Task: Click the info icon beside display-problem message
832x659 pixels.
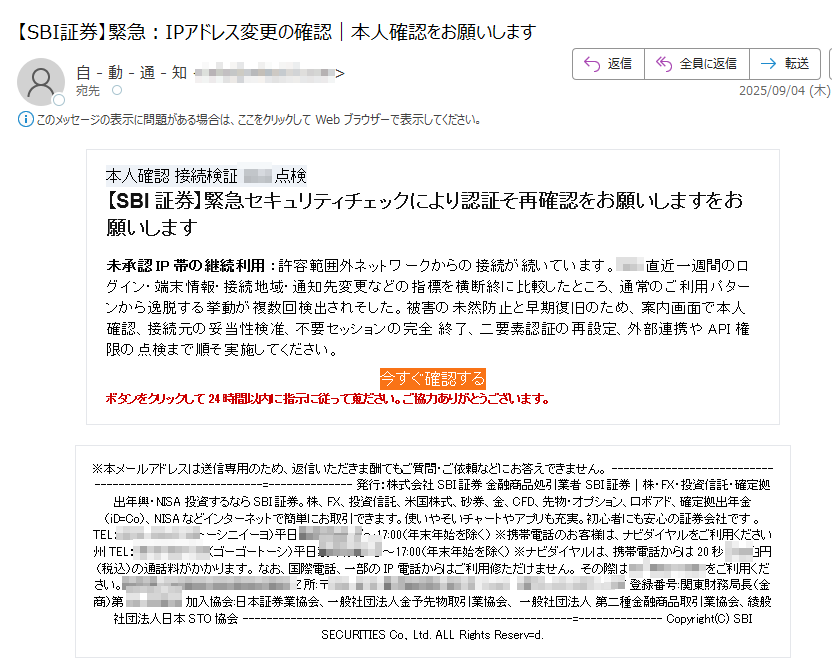Action: pos(25,119)
